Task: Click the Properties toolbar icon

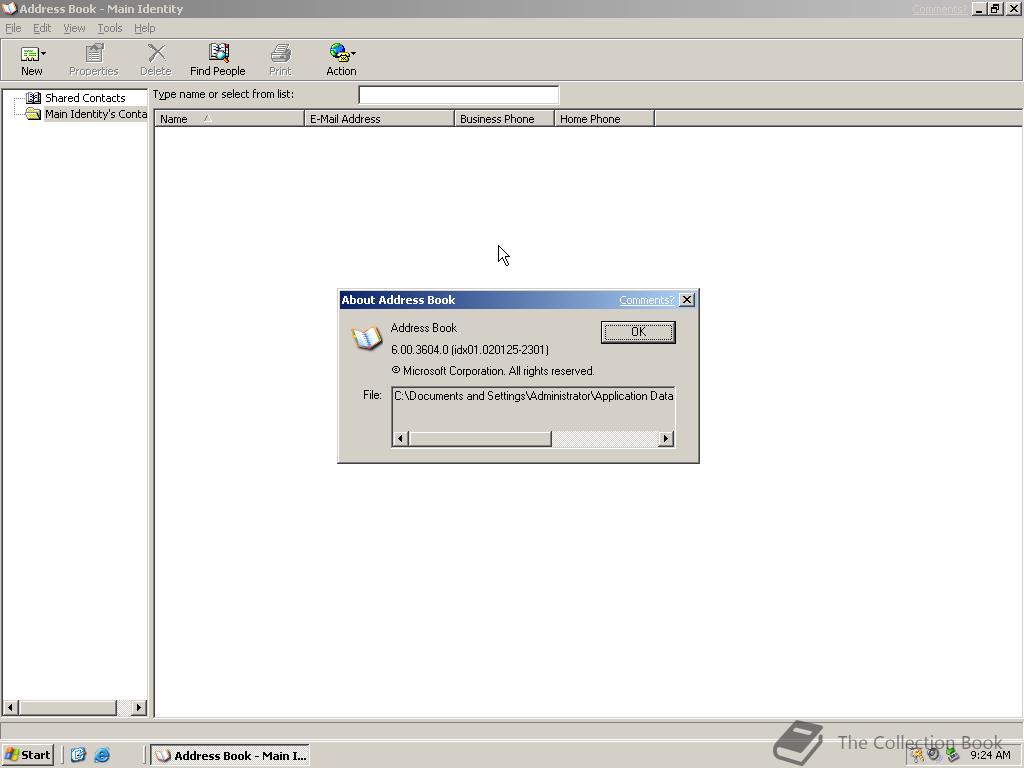Action: tap(94, 60)
